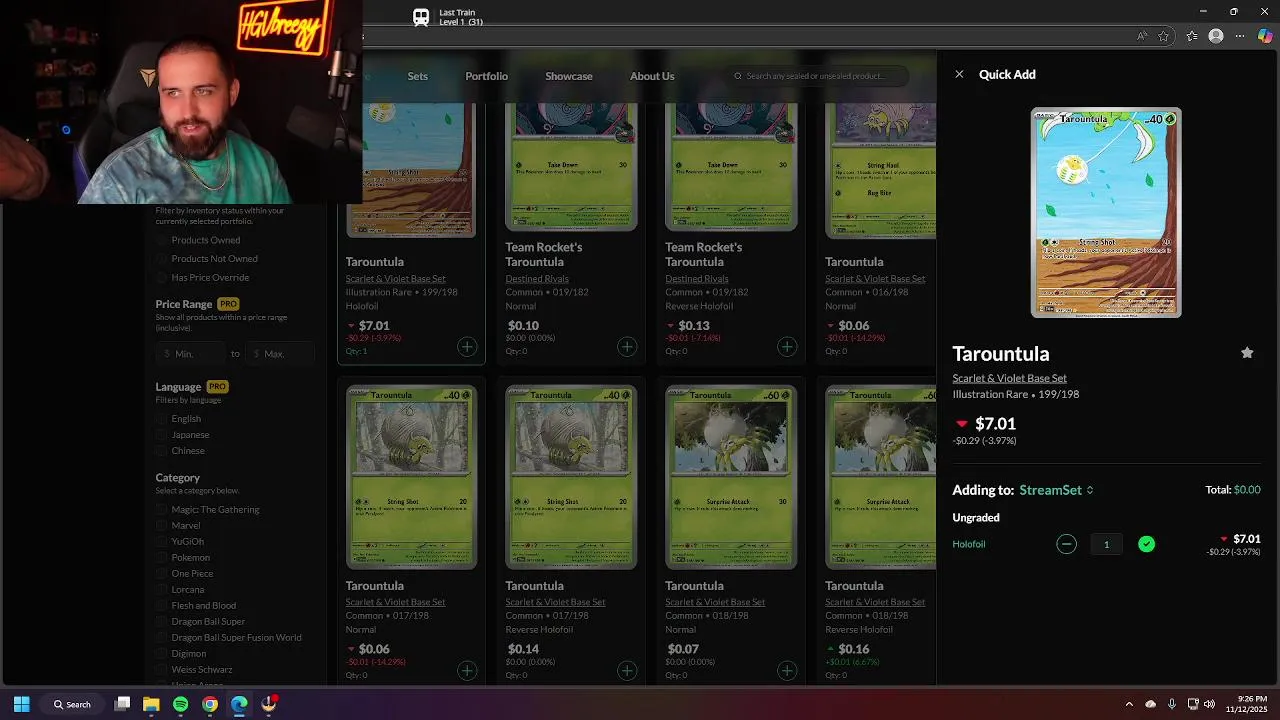
Task: Open the Showcase tab
Action: click(569, 76)
